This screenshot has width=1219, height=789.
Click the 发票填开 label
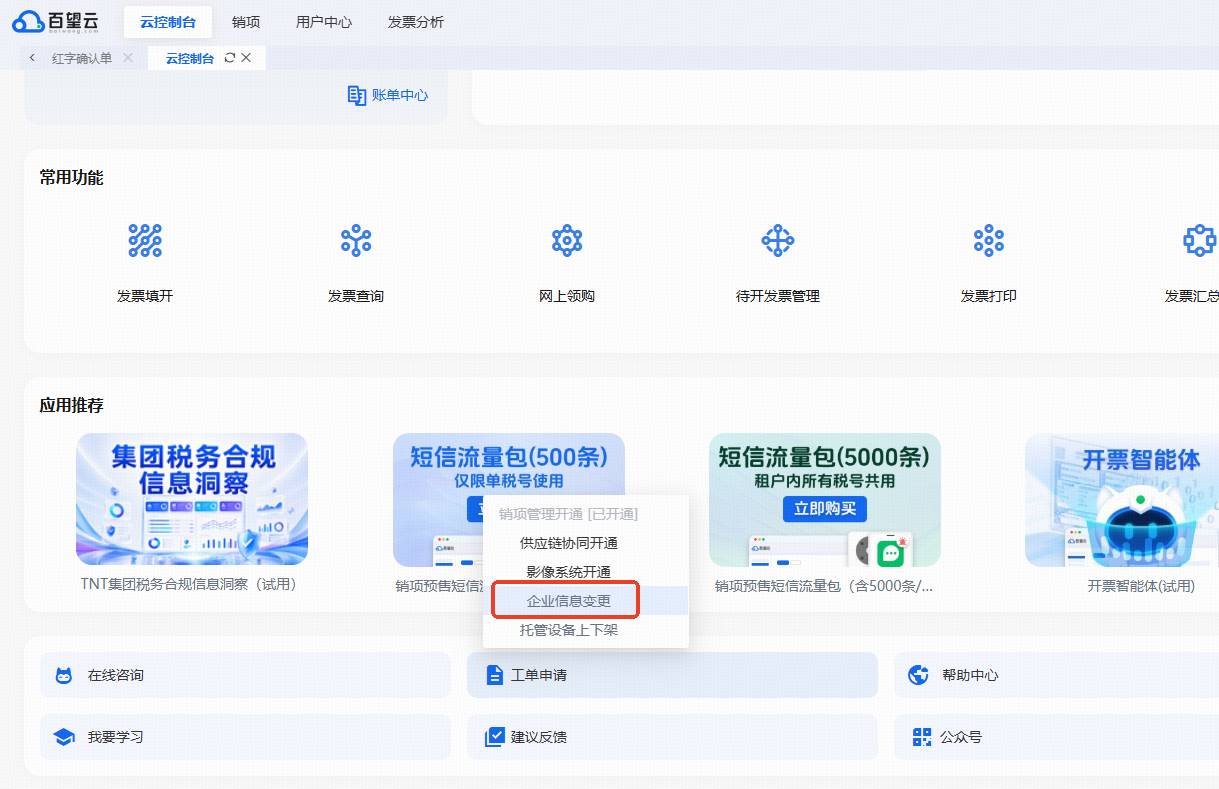[145, 296]
